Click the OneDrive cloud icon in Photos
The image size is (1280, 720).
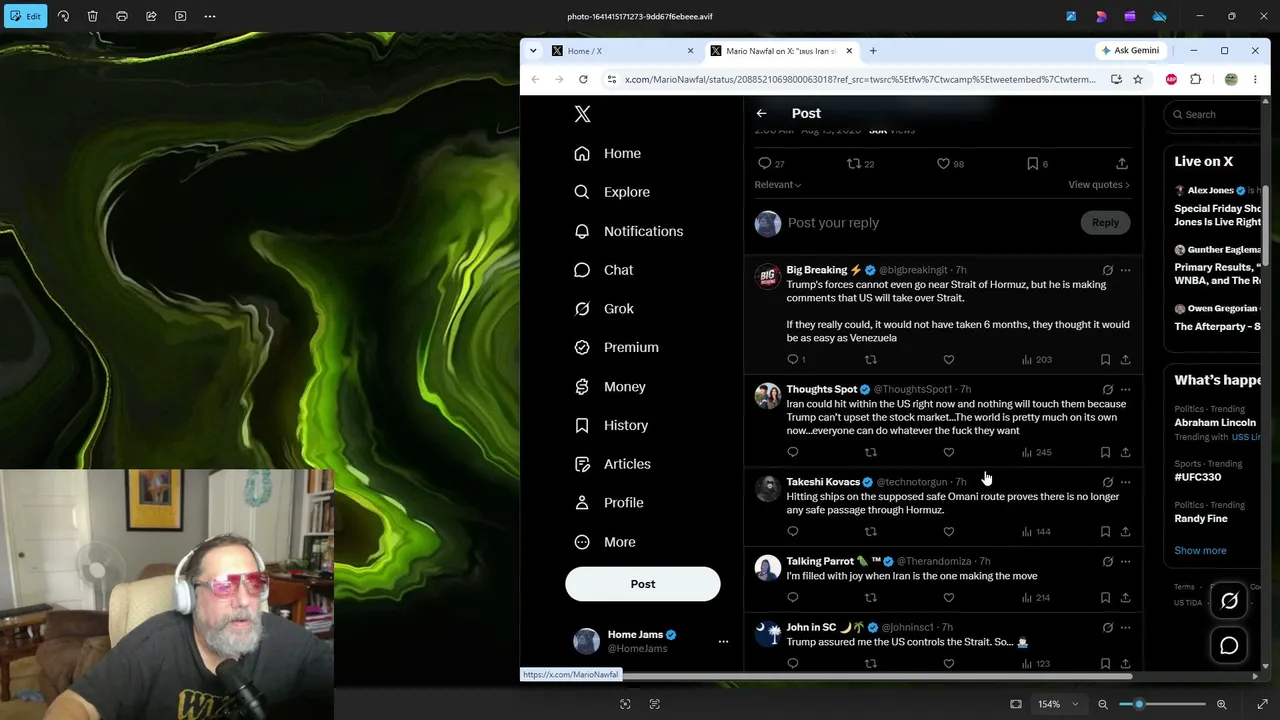1160,16
